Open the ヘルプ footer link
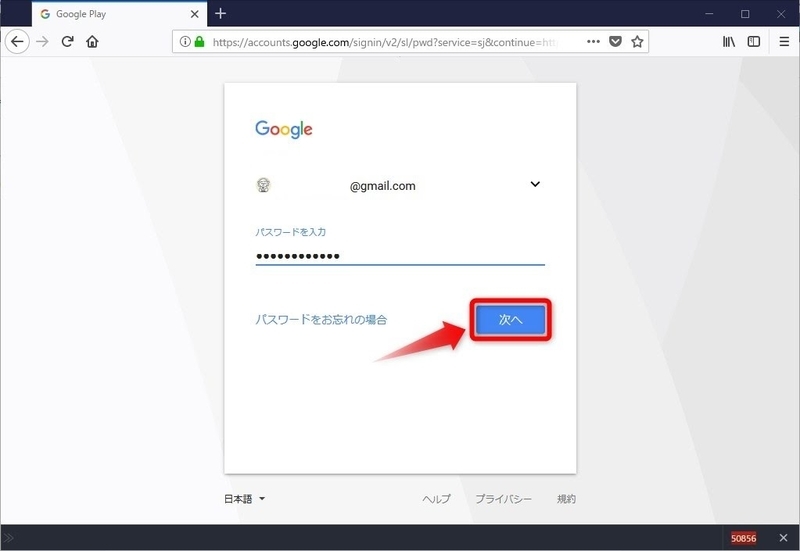The height and width of the screenshot is (551, 800). click(436, 499)
